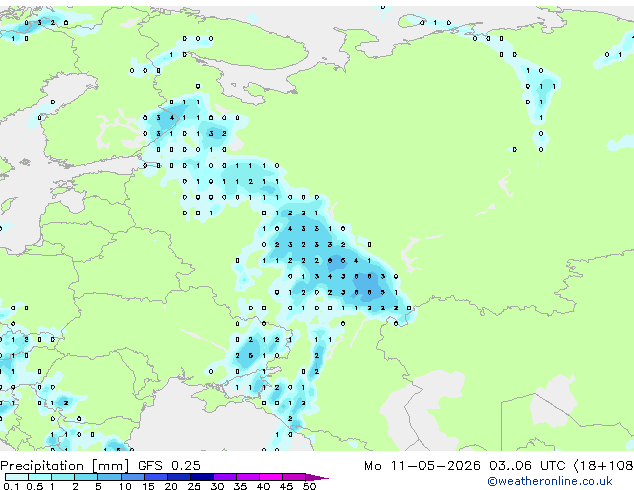Viewport: 634px width, 490px height.
Task: Click the '(18+108' forecast run text
Action: [603, 466]
